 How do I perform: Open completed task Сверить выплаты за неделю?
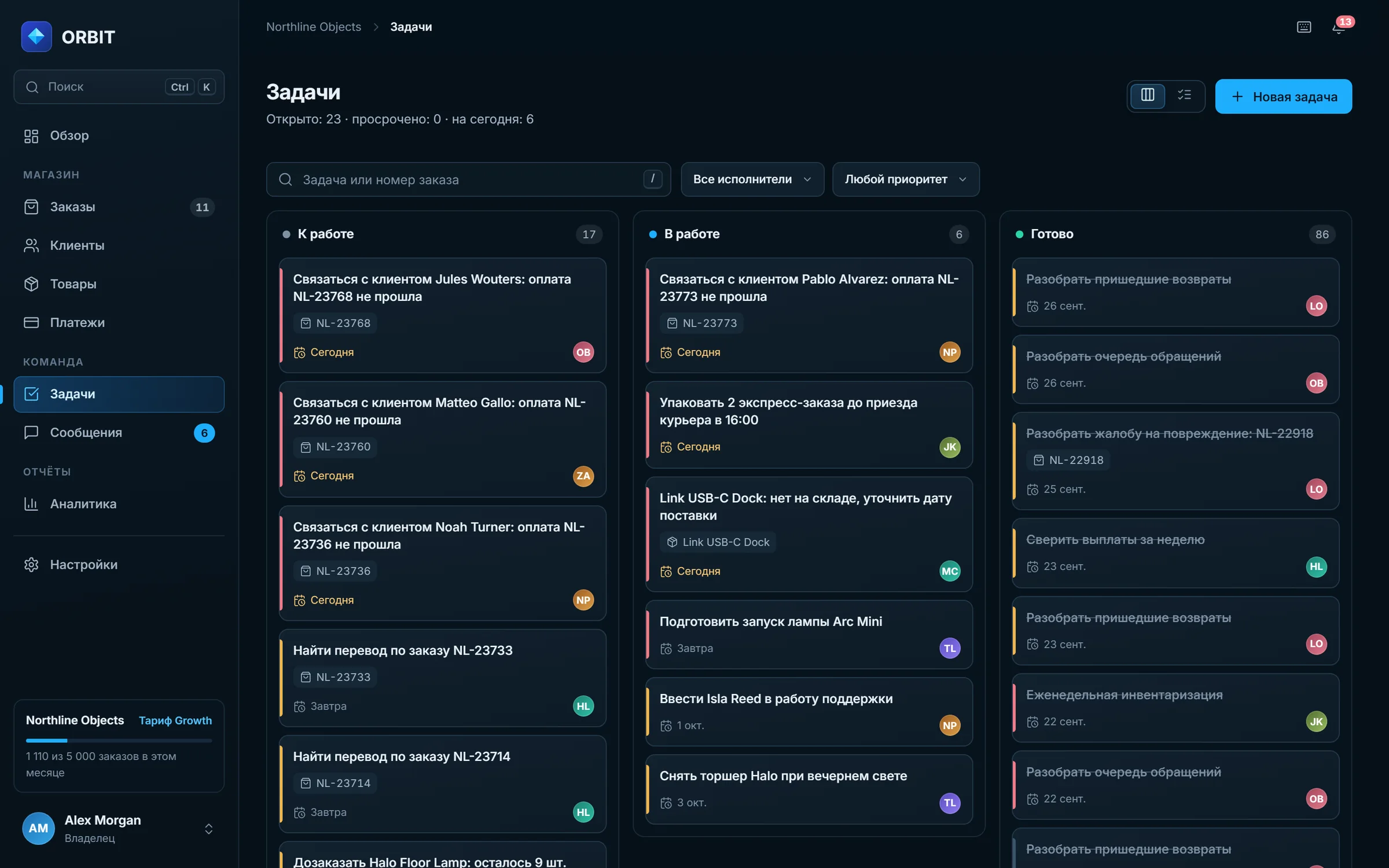click(1175, 553)
